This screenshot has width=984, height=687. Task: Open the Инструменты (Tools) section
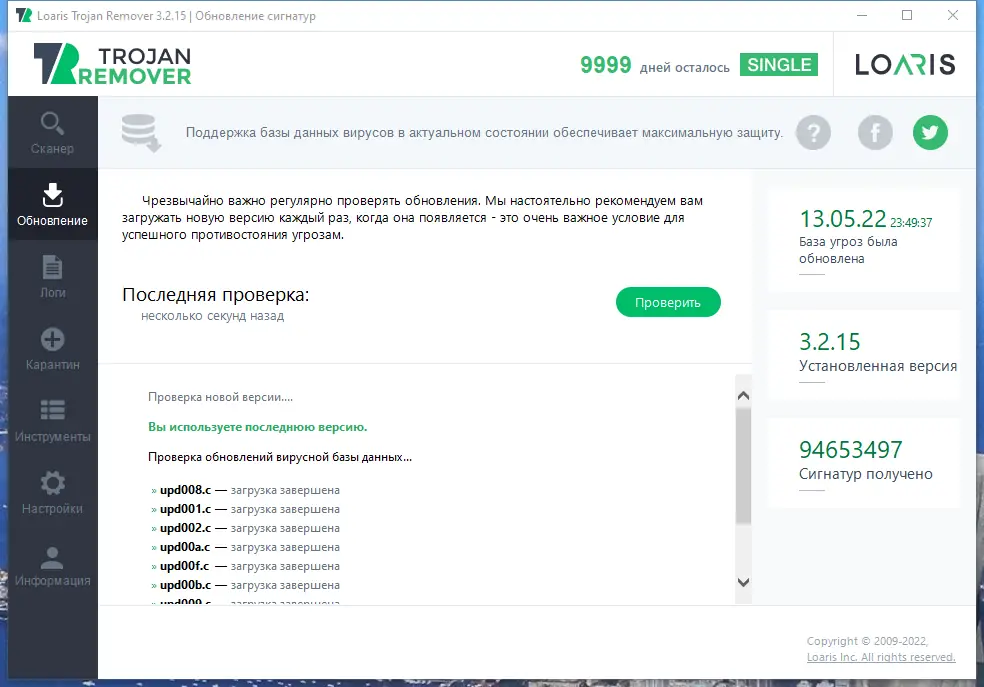(52, 421)
